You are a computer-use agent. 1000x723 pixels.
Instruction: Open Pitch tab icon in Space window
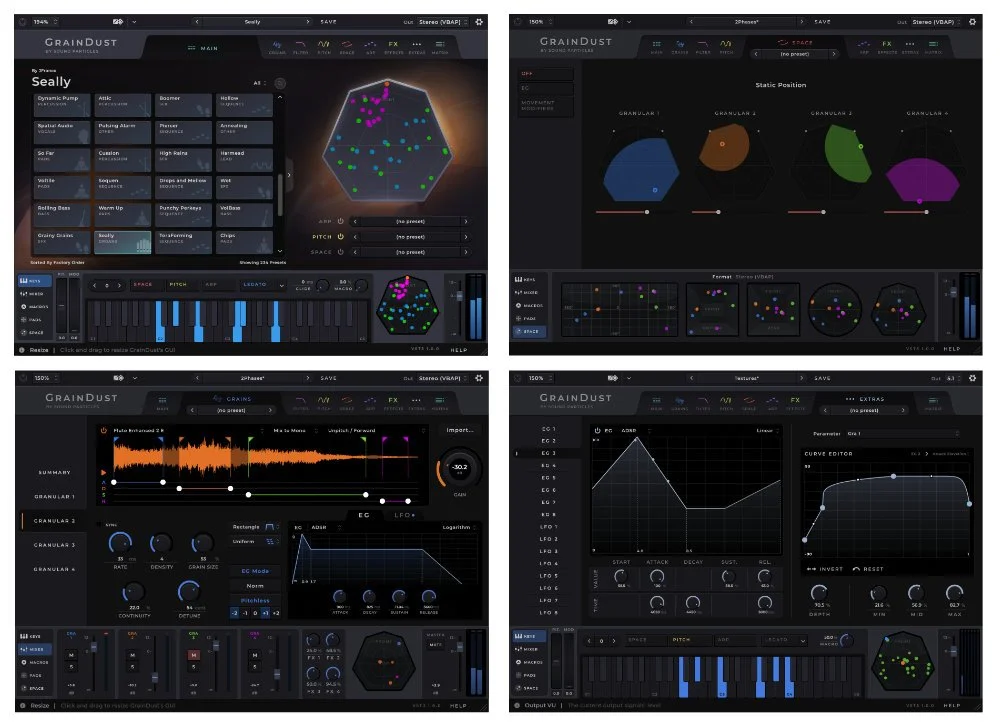point(726,47)
